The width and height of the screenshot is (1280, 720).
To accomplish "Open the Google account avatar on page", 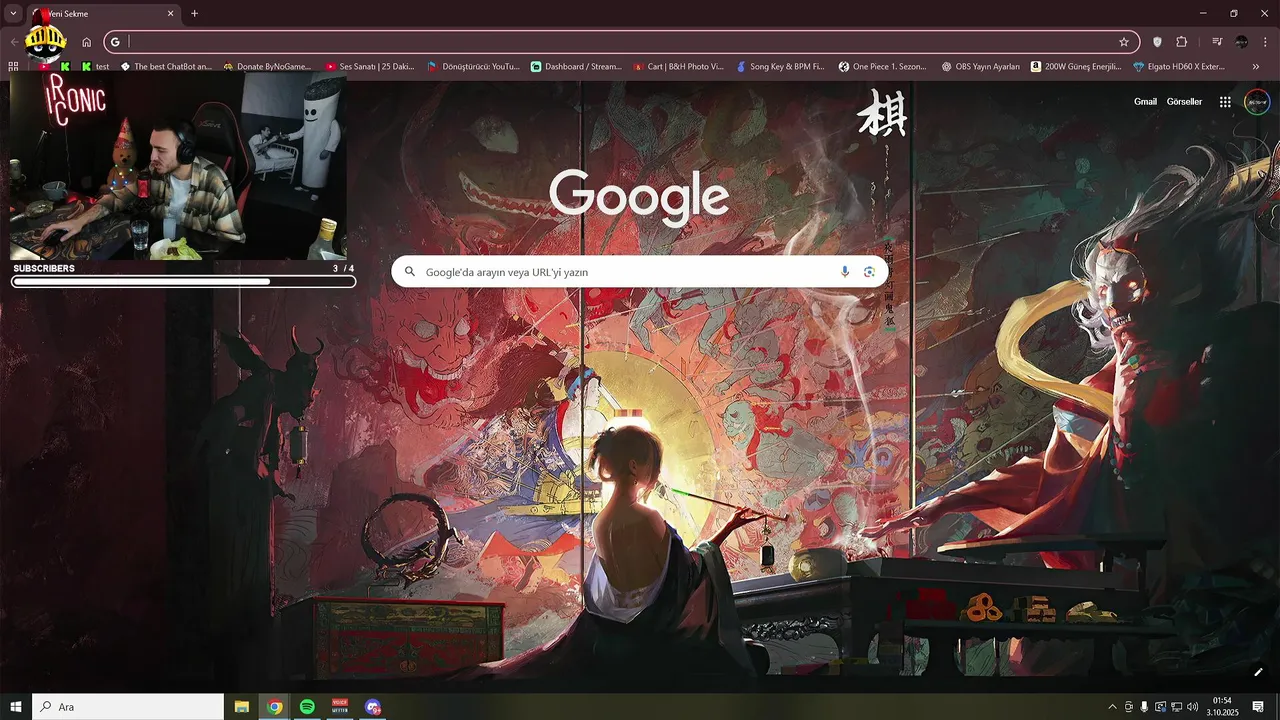I will pyautogui.click(x=1257, y=102).
